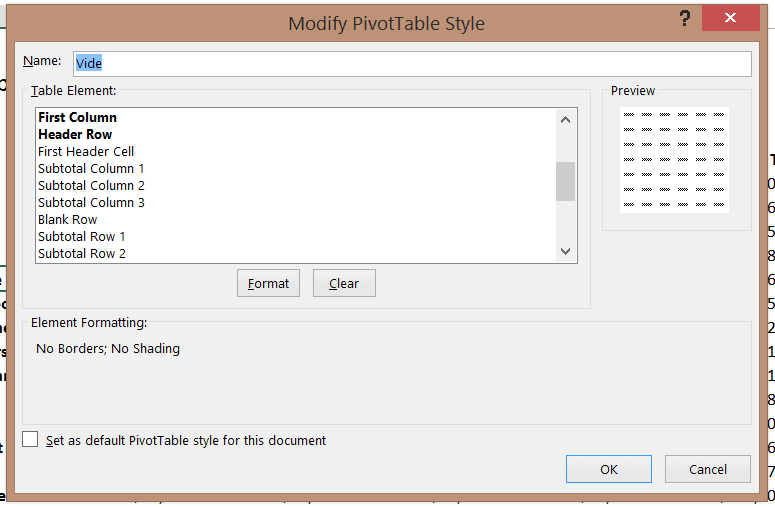Confirm changes with OK button
The width and height of the screenshot is (775, 507).
[608, 469]
